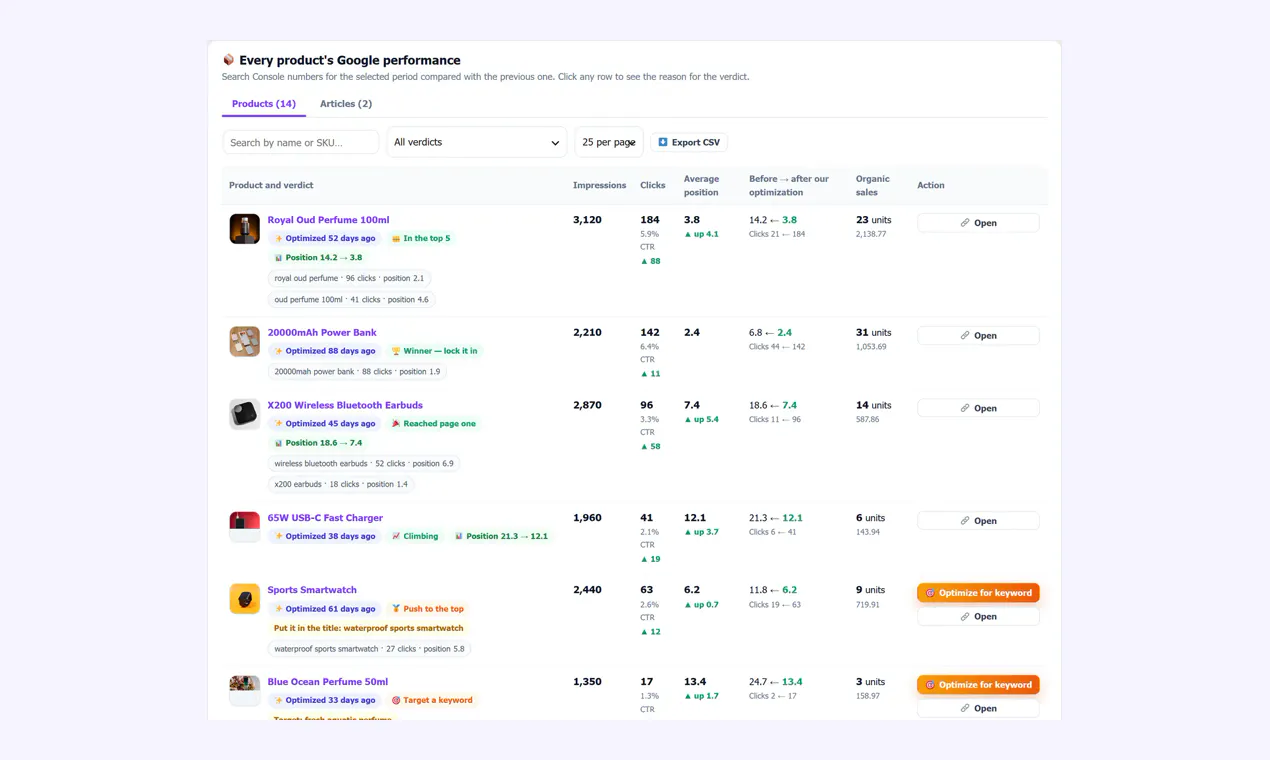Viewport: 1270px width, 760px height.
Task: Click the link icon in Power Bank Open button
Action: [965, 335]
